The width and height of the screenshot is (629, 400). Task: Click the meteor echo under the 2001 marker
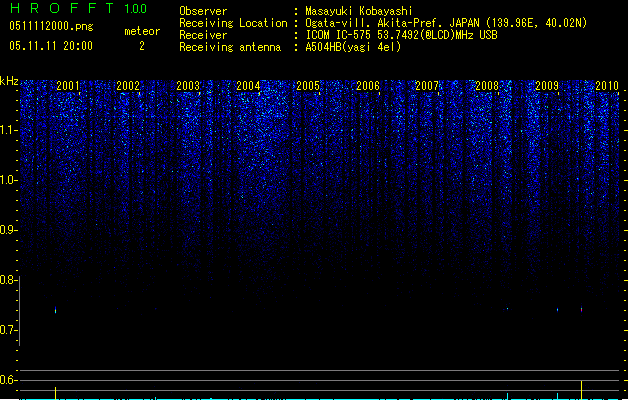coord(55,310)
